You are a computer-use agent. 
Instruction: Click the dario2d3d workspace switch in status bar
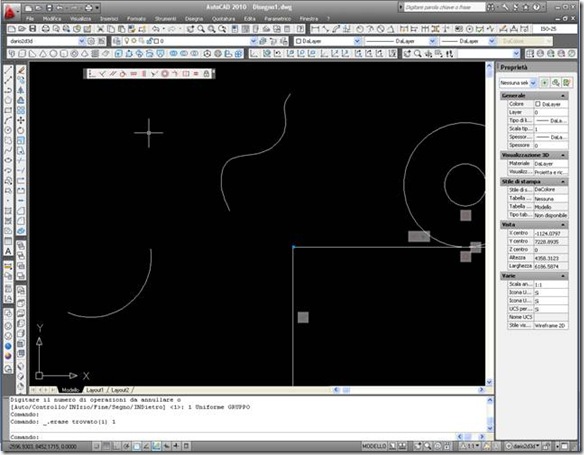522,446
